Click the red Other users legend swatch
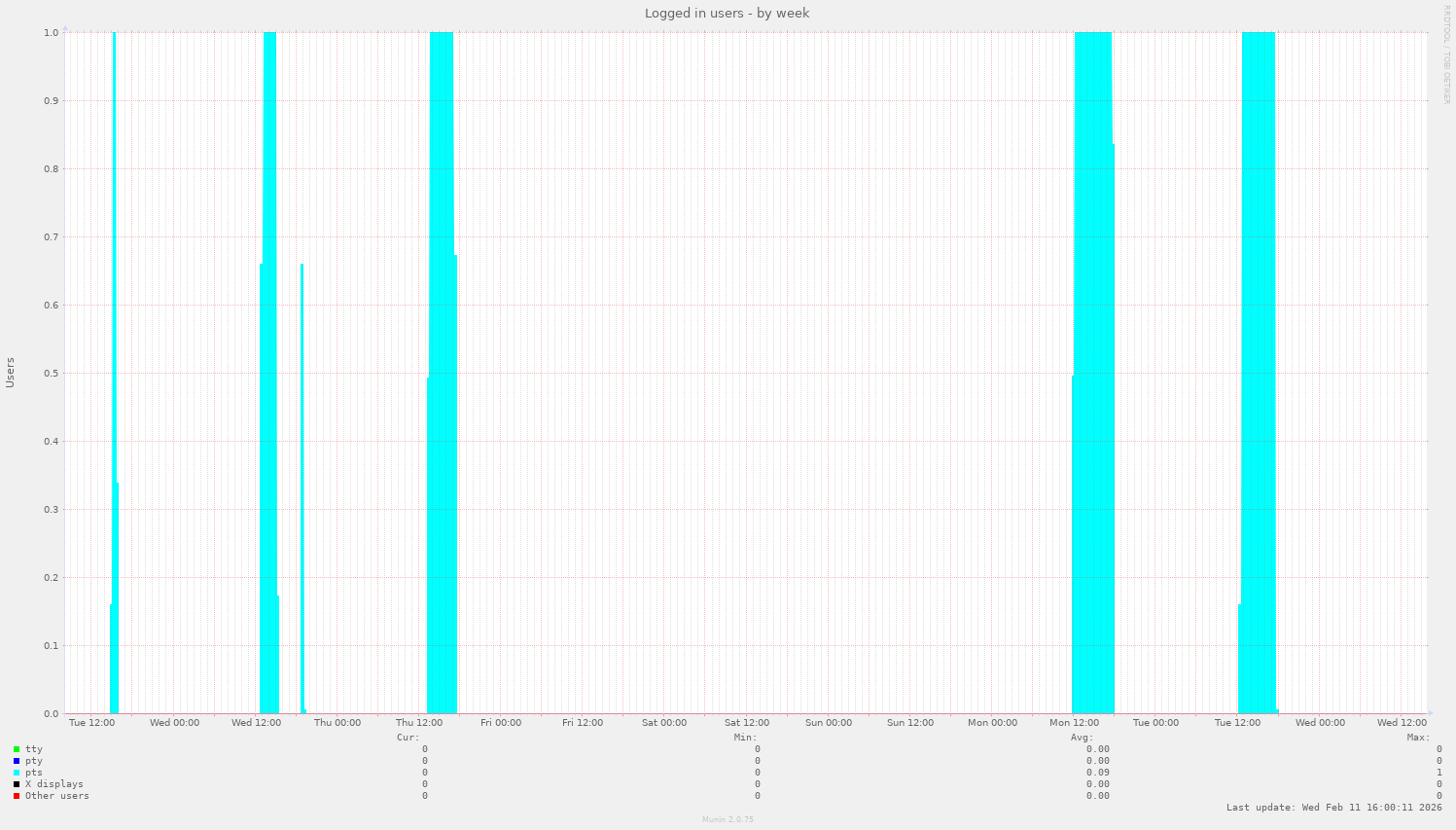The width and height of the screenshot is (1456, 830). click(17, 796)
